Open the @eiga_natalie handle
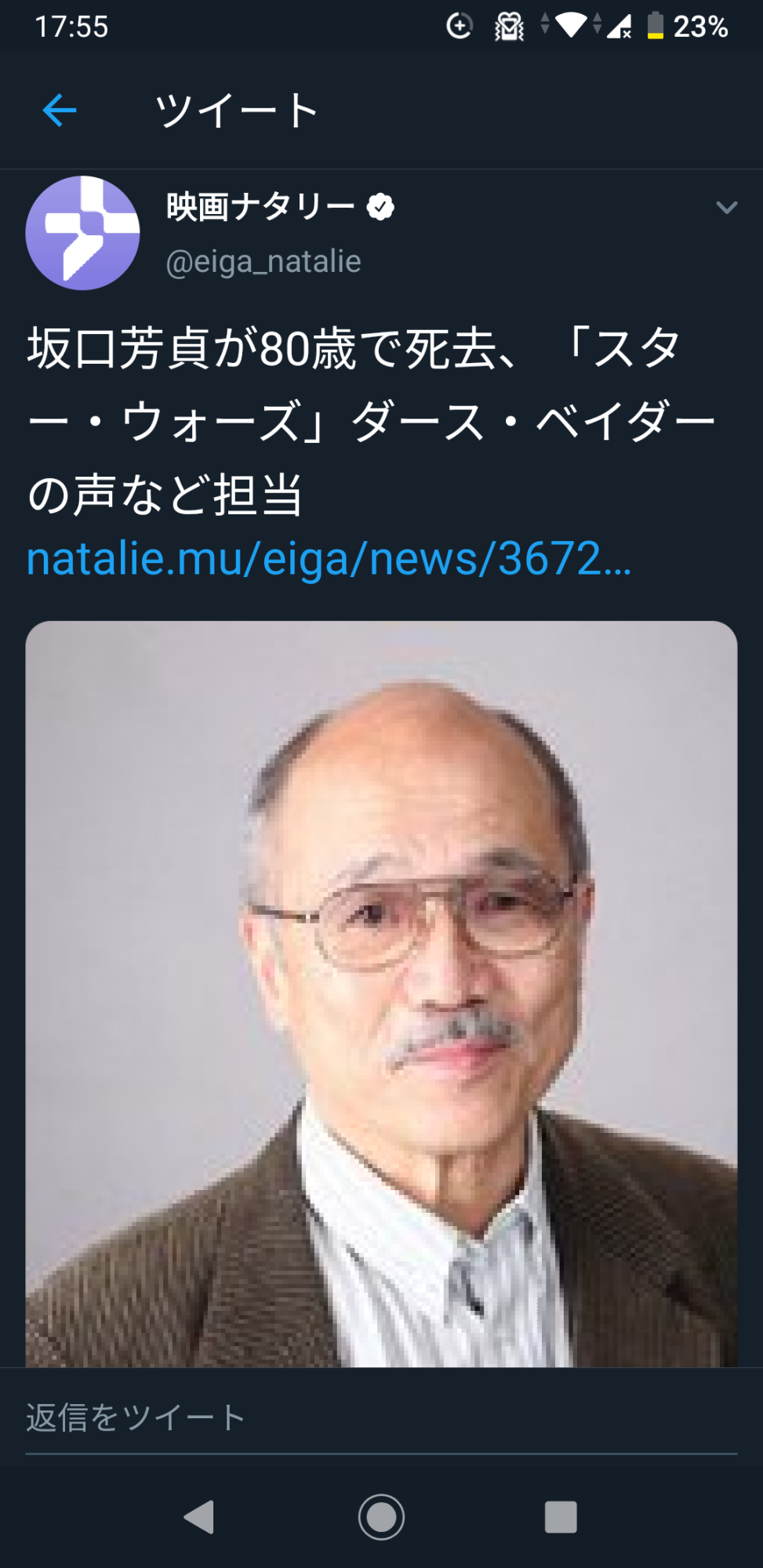The height and width of the screenshot is (1568, 763). coord(263,261)
